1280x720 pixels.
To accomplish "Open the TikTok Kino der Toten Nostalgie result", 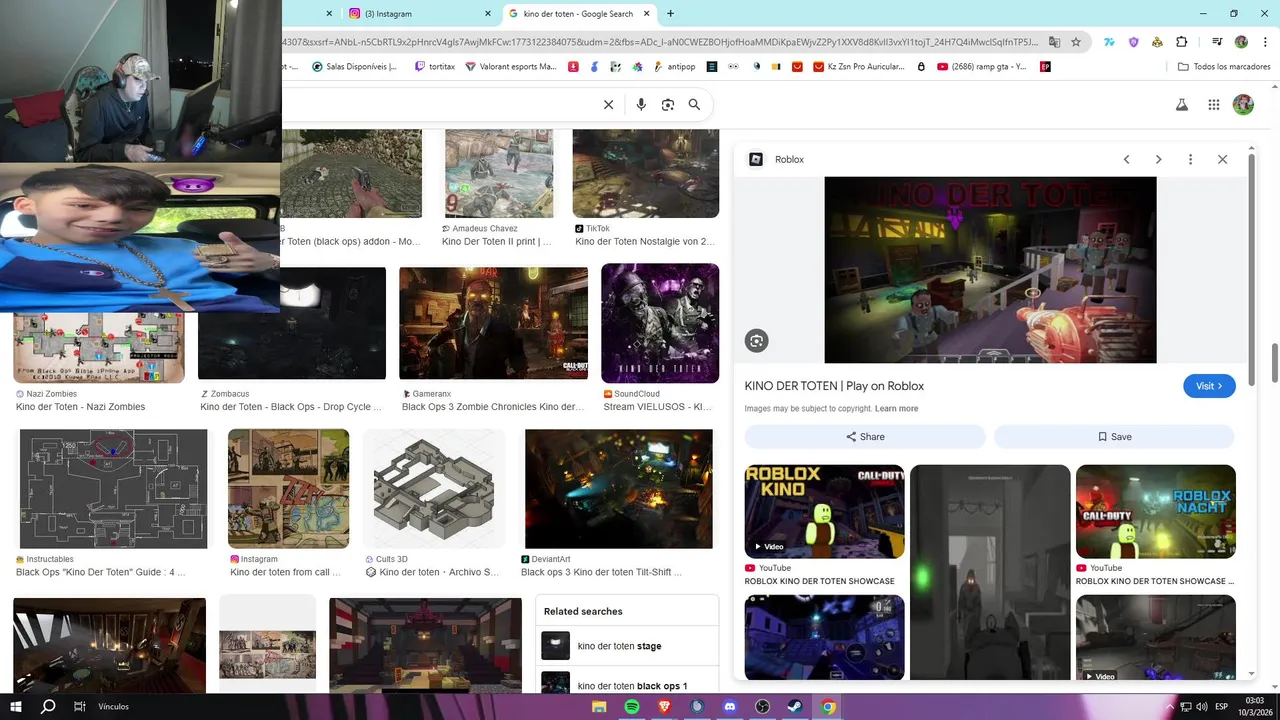I will pyautogui.click(x=645, y=174).
